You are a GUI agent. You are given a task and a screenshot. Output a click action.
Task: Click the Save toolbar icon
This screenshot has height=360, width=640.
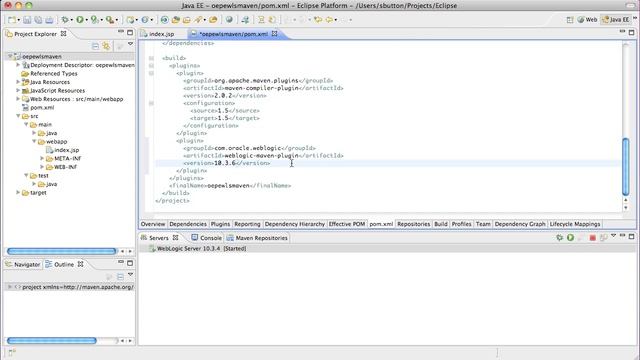point(27,20)
